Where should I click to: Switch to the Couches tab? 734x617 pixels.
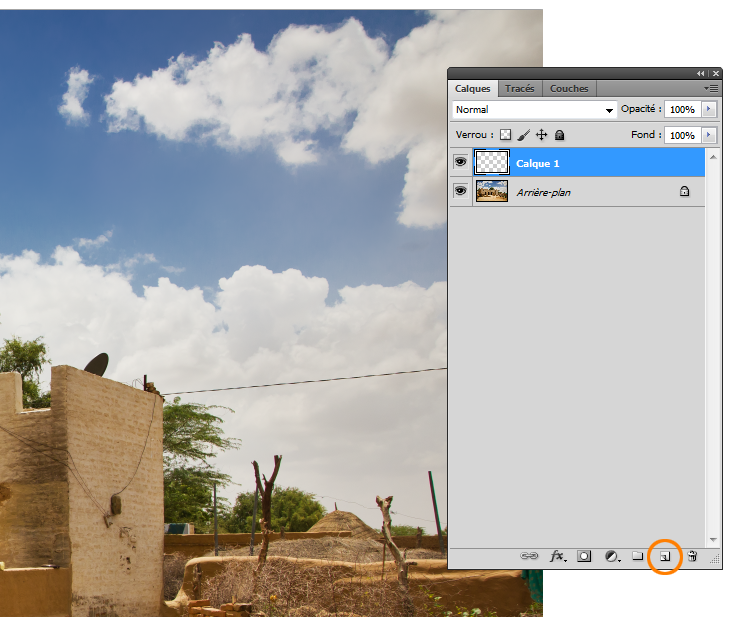click(x=569, y=89)
